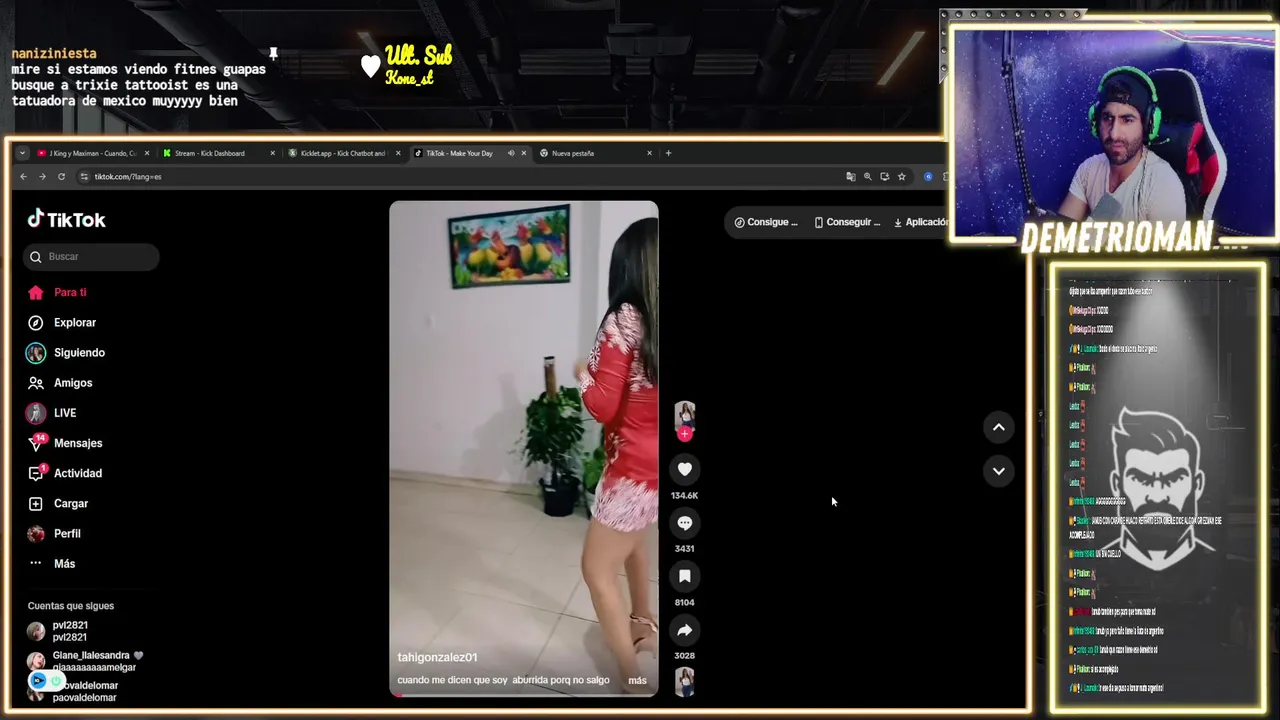This screenshot has height=720, width=1280.
Task: Click the Cuentas que sigues heading
Action: pyautogui.click(x=71, y=605)
